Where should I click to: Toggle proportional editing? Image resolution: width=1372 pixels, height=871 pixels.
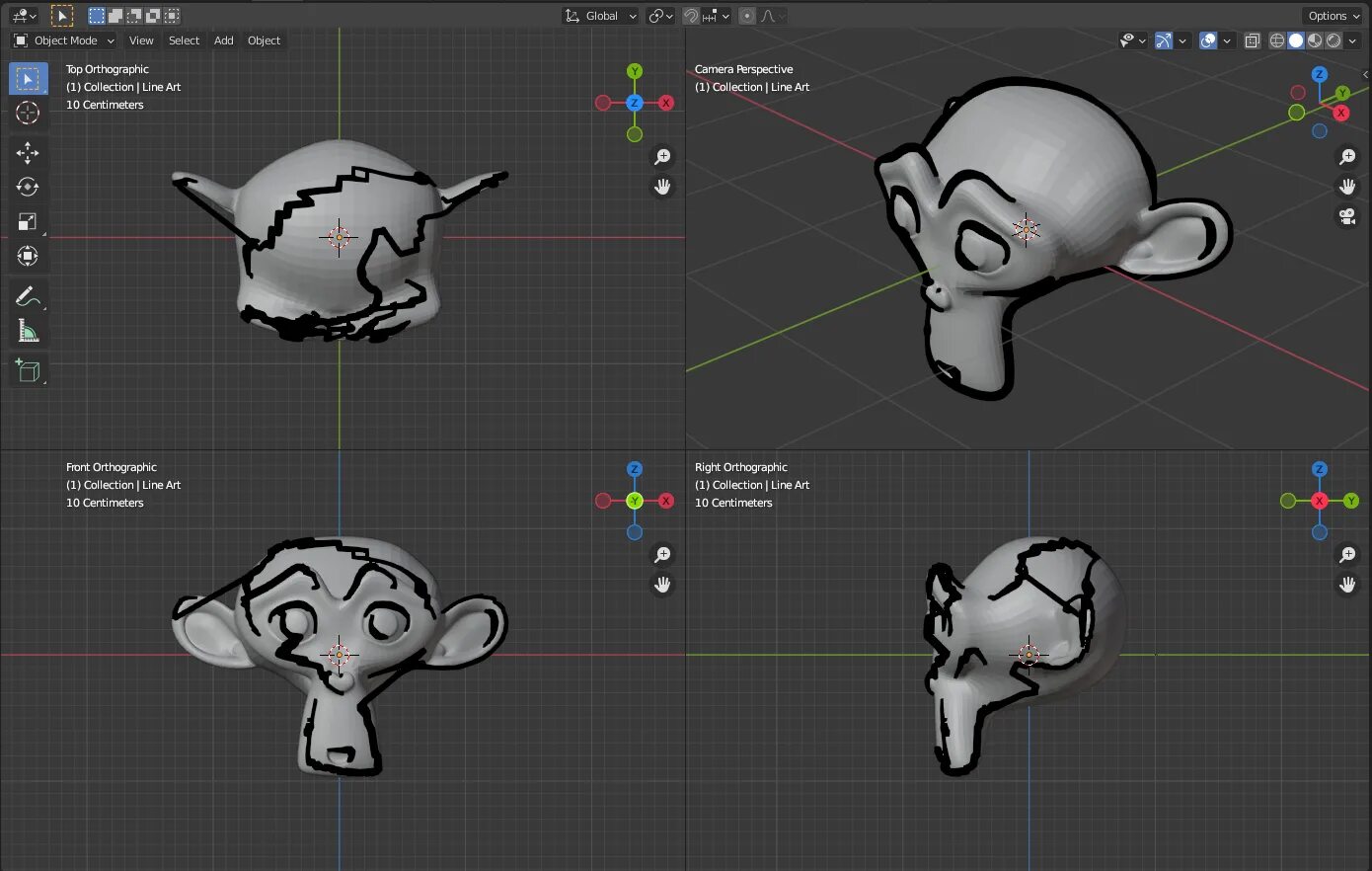747,16
